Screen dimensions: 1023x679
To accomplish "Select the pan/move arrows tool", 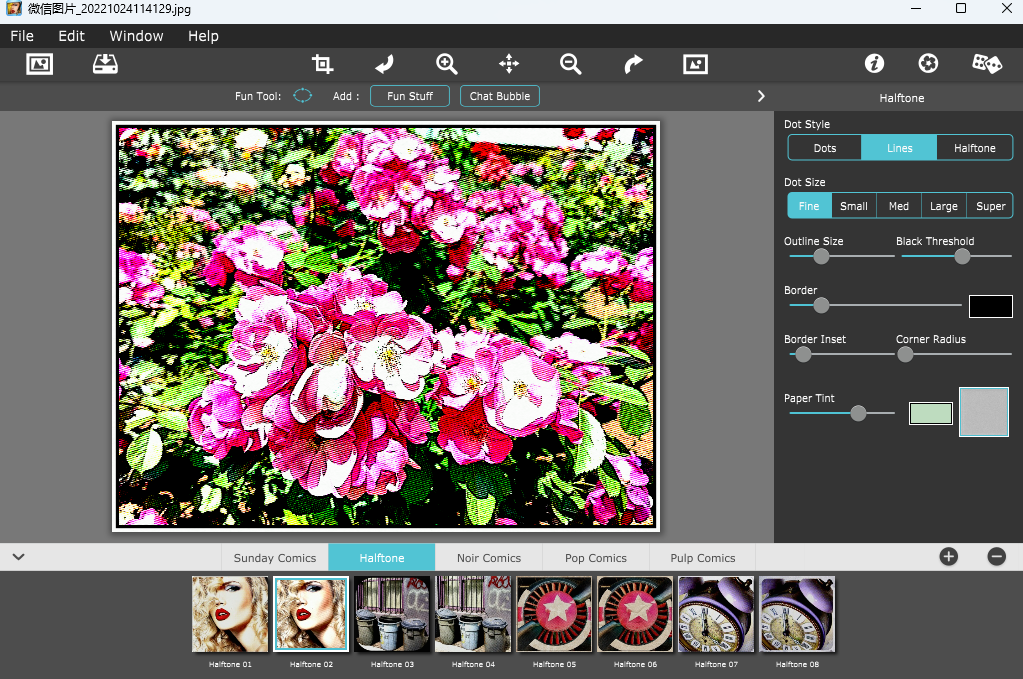I will pos(509,64).
